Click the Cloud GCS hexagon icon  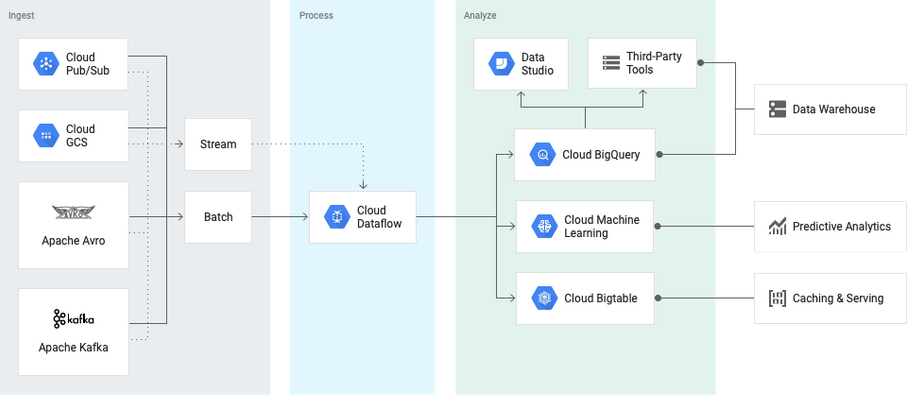click(x=46, y=136)
